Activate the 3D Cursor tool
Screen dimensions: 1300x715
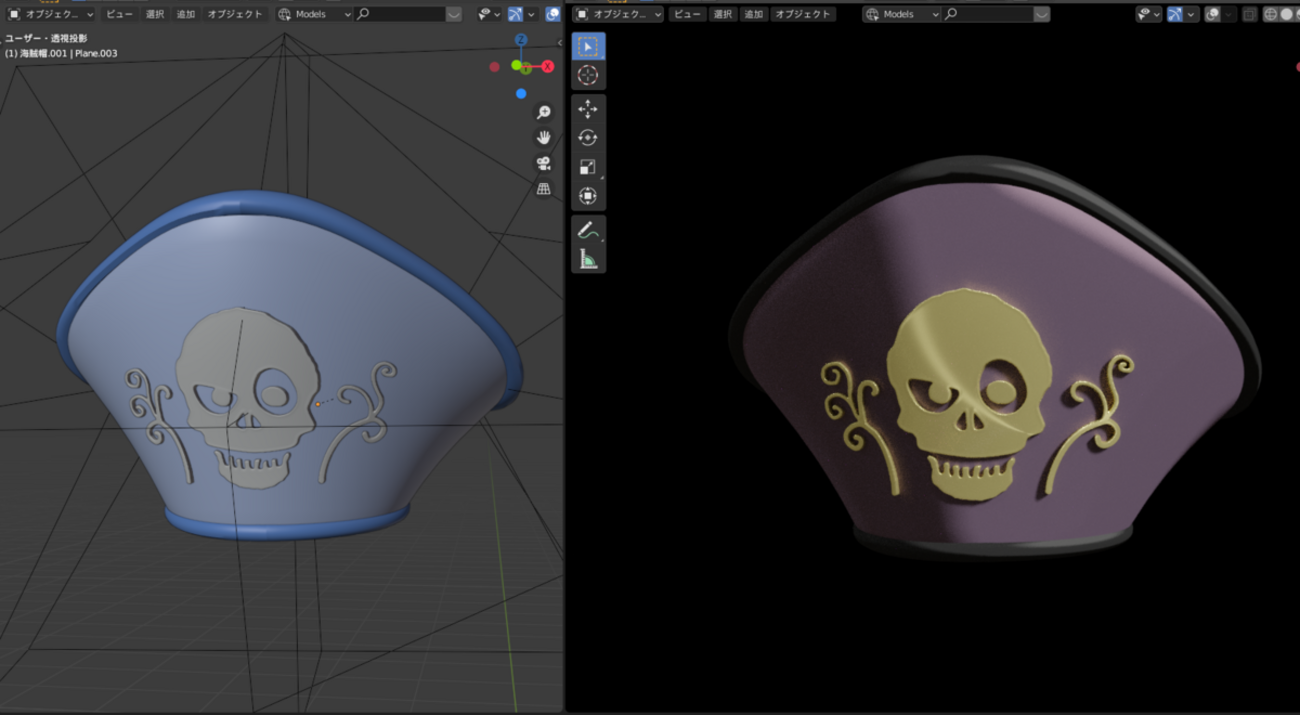pos(588,76)
